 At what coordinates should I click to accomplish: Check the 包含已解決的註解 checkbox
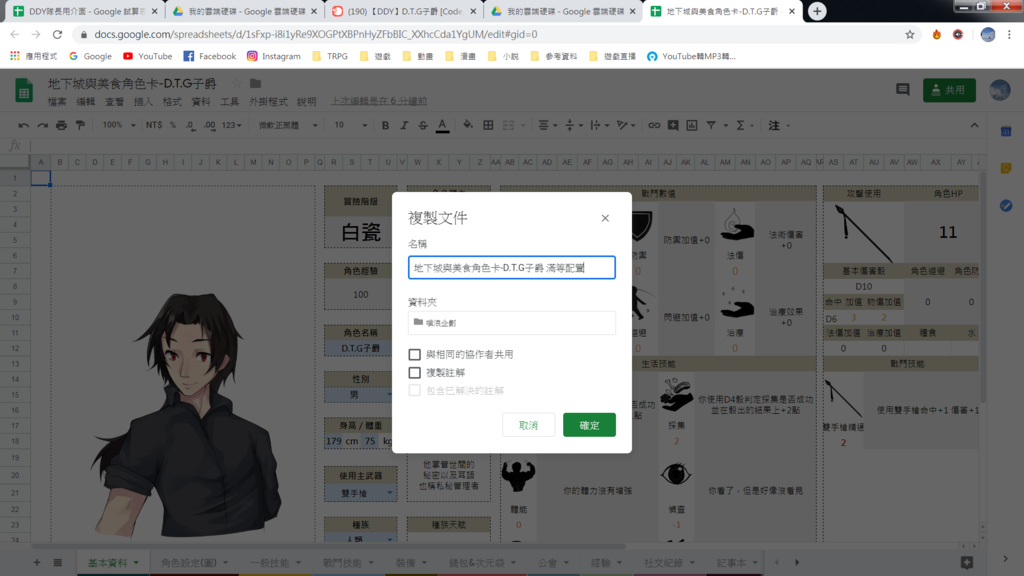pos(415,391)
